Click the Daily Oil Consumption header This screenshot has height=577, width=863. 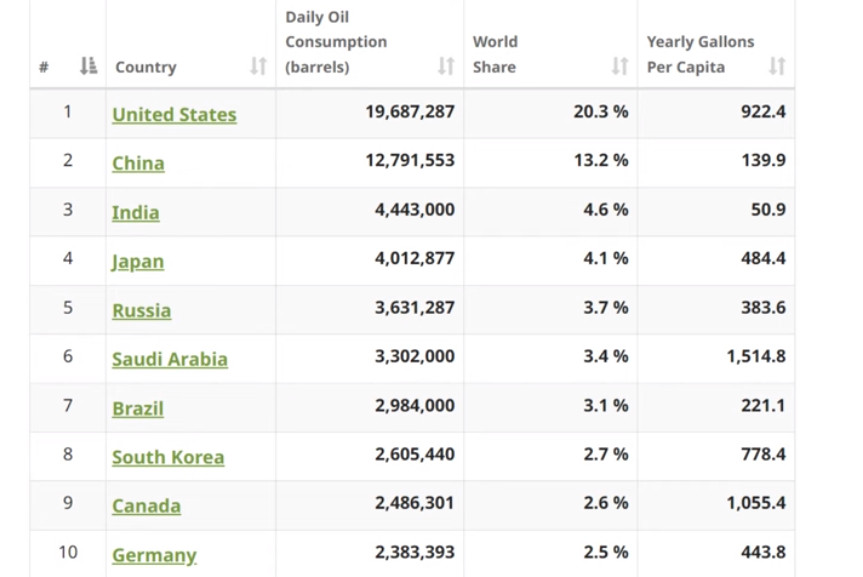[x=336, y=42]
